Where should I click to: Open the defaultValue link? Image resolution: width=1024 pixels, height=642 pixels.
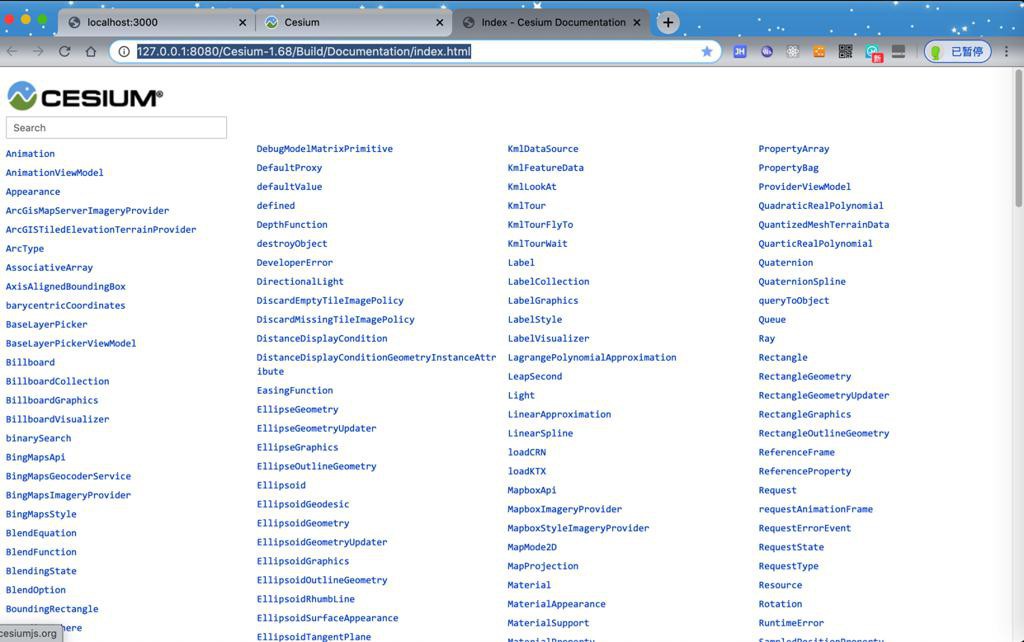289,187
